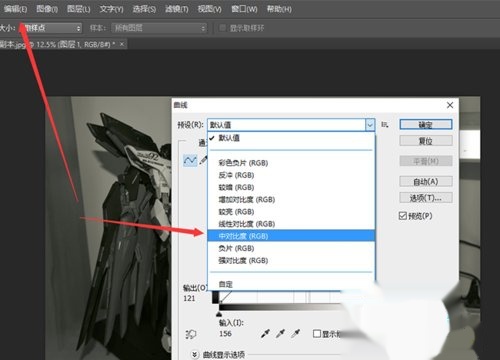Open the 滤镜(T) menu
This screenshot has width=500, height=360.
click(177, 9)
